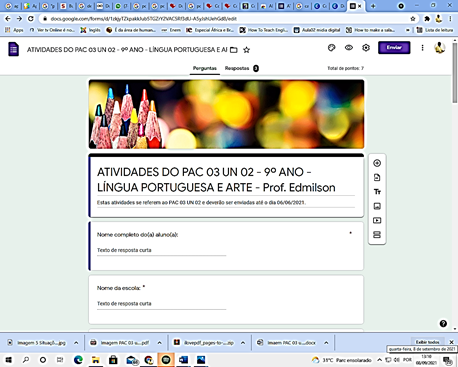The width and height of the screenshot is (458, 367).
Task: Add title and description (Tt icon)
Action: coord(377,192)
